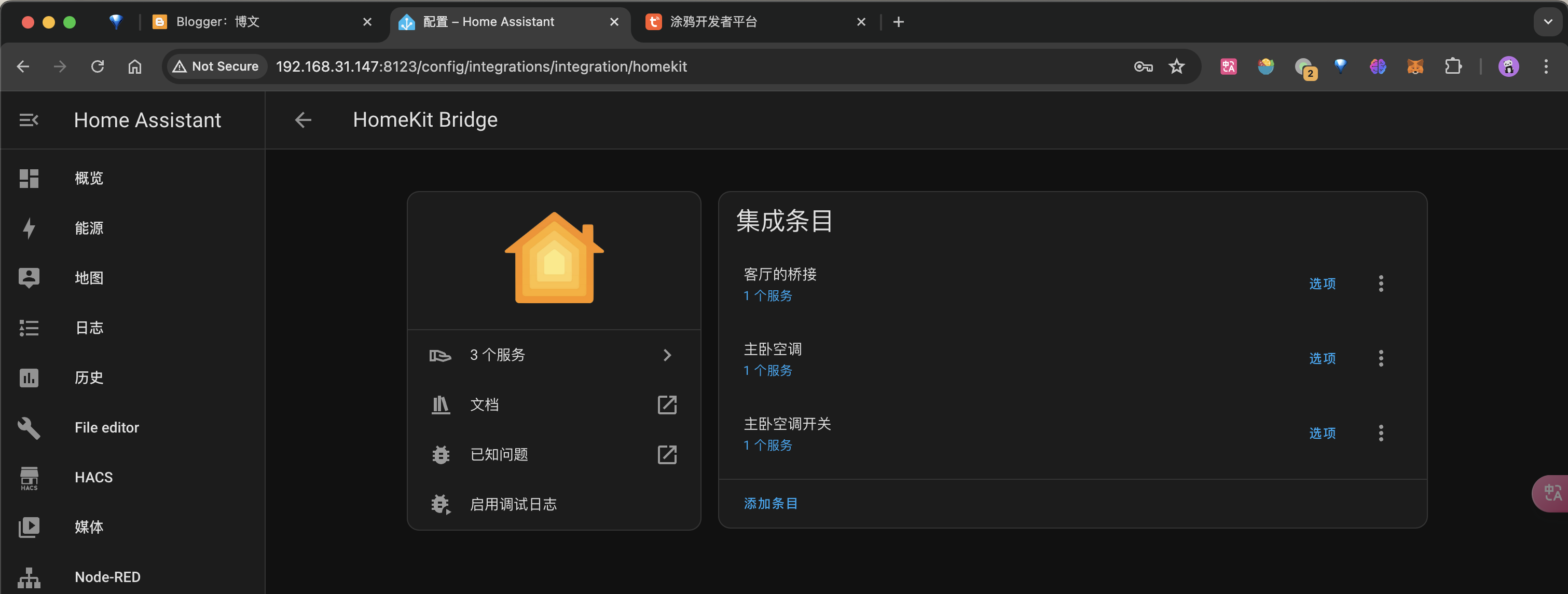1568x594 pixels.
Task: Click the 添加条目 add entry link
Action: click(x=770, y=504)
